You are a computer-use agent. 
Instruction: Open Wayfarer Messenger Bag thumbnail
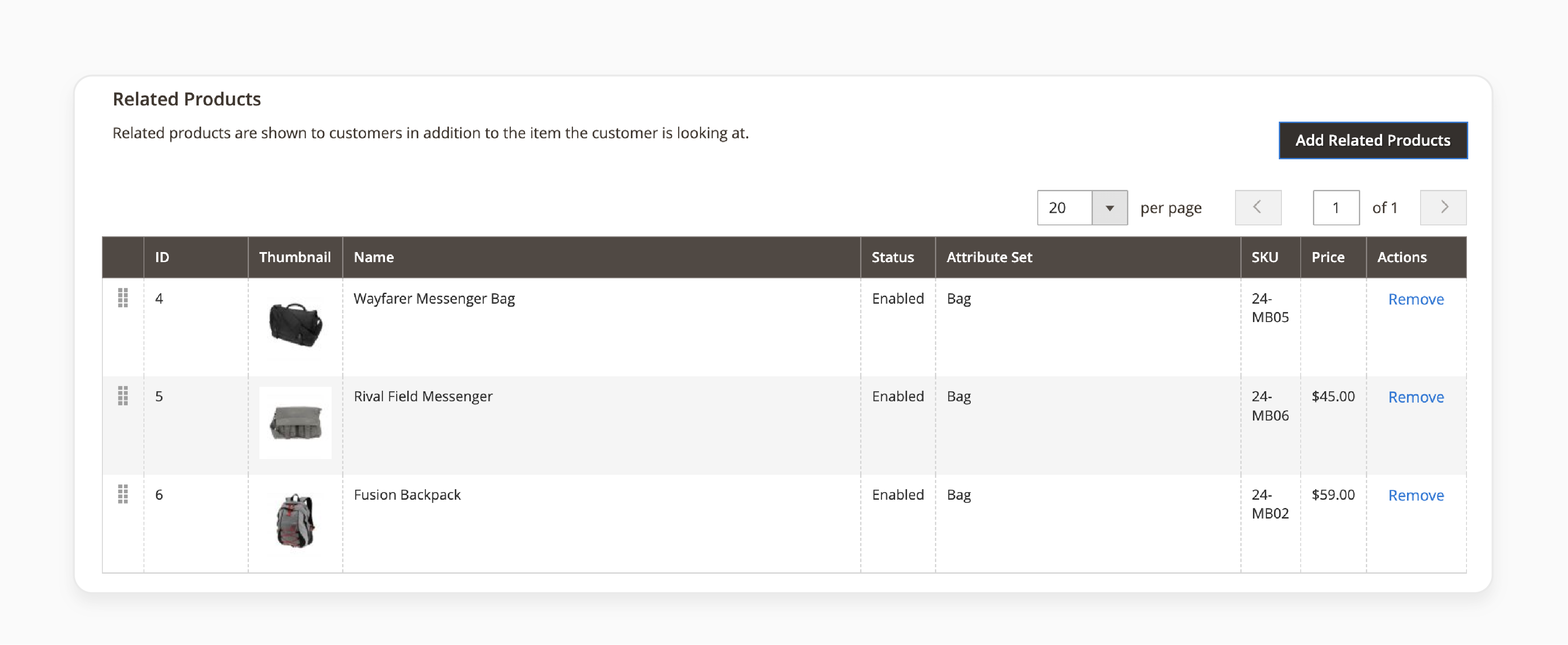tap(295, 325)
